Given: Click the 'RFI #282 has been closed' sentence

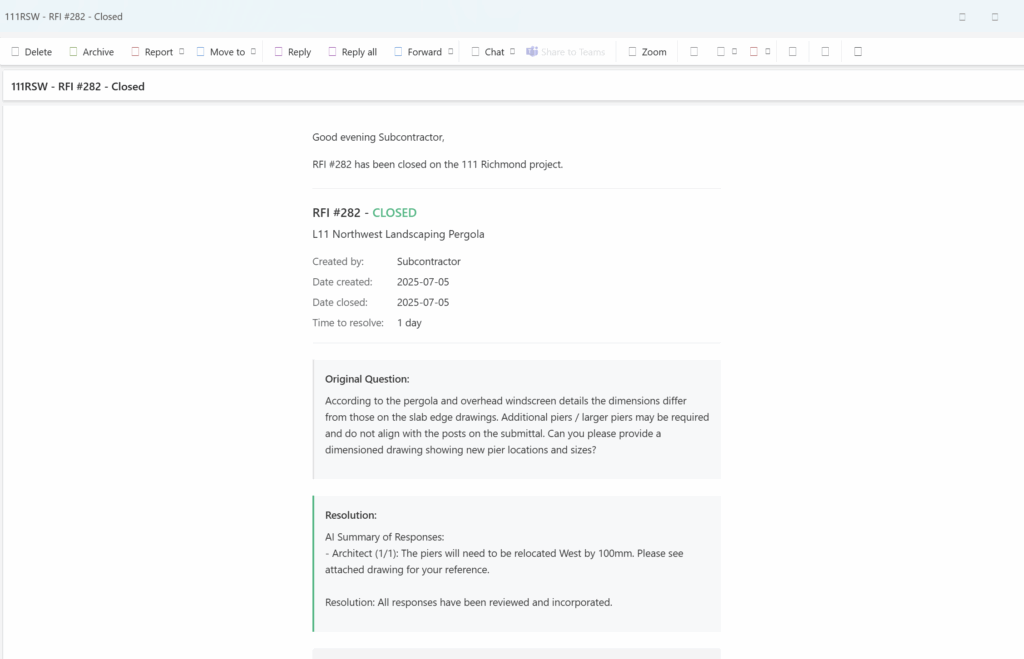Looking at the screenshot, I should pos(438,165).
